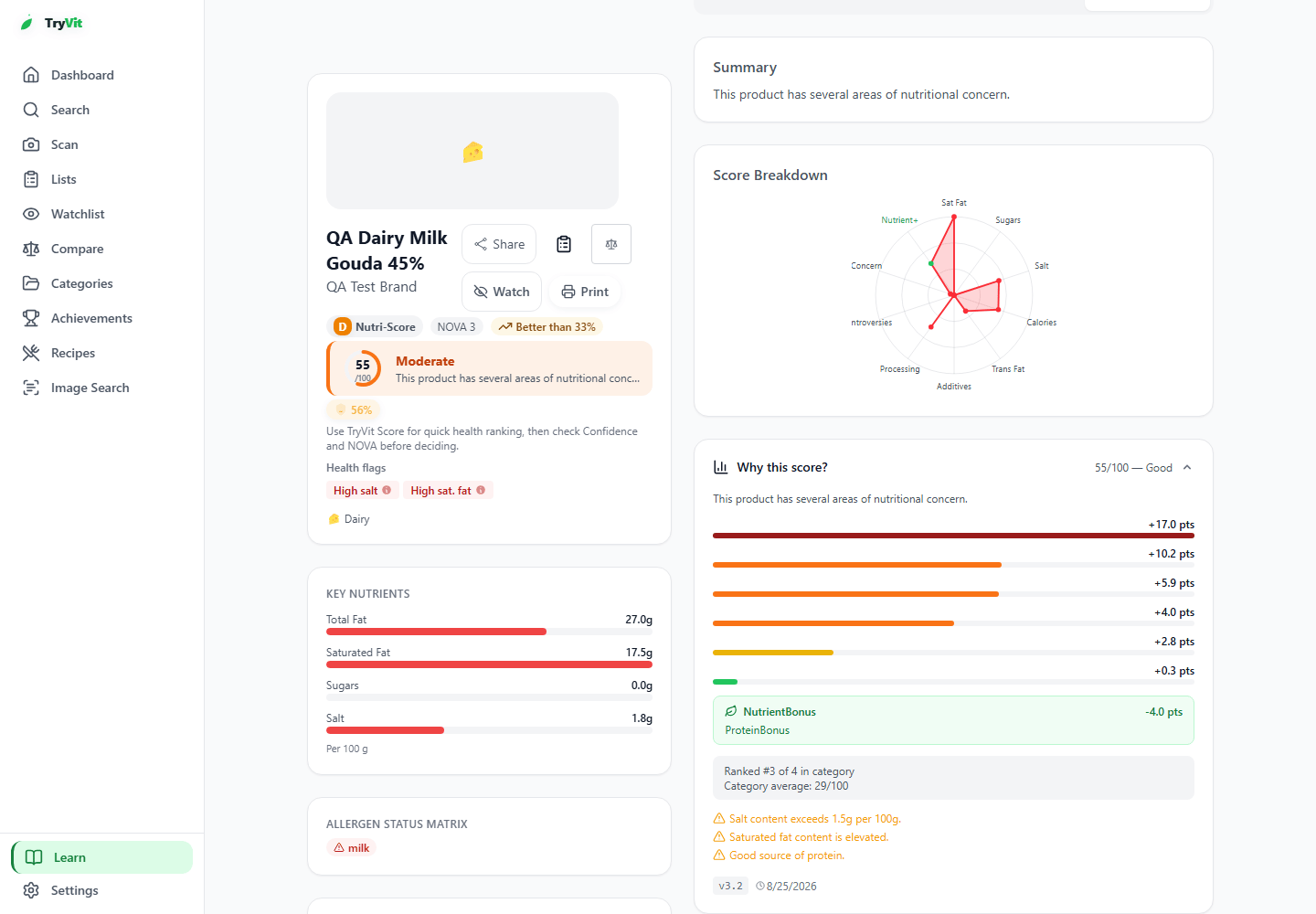This screenshot has width=1316, height=914.
Task: Click the bar chart icon beside "Why this score?"
Action: click(x=720, y=467)
